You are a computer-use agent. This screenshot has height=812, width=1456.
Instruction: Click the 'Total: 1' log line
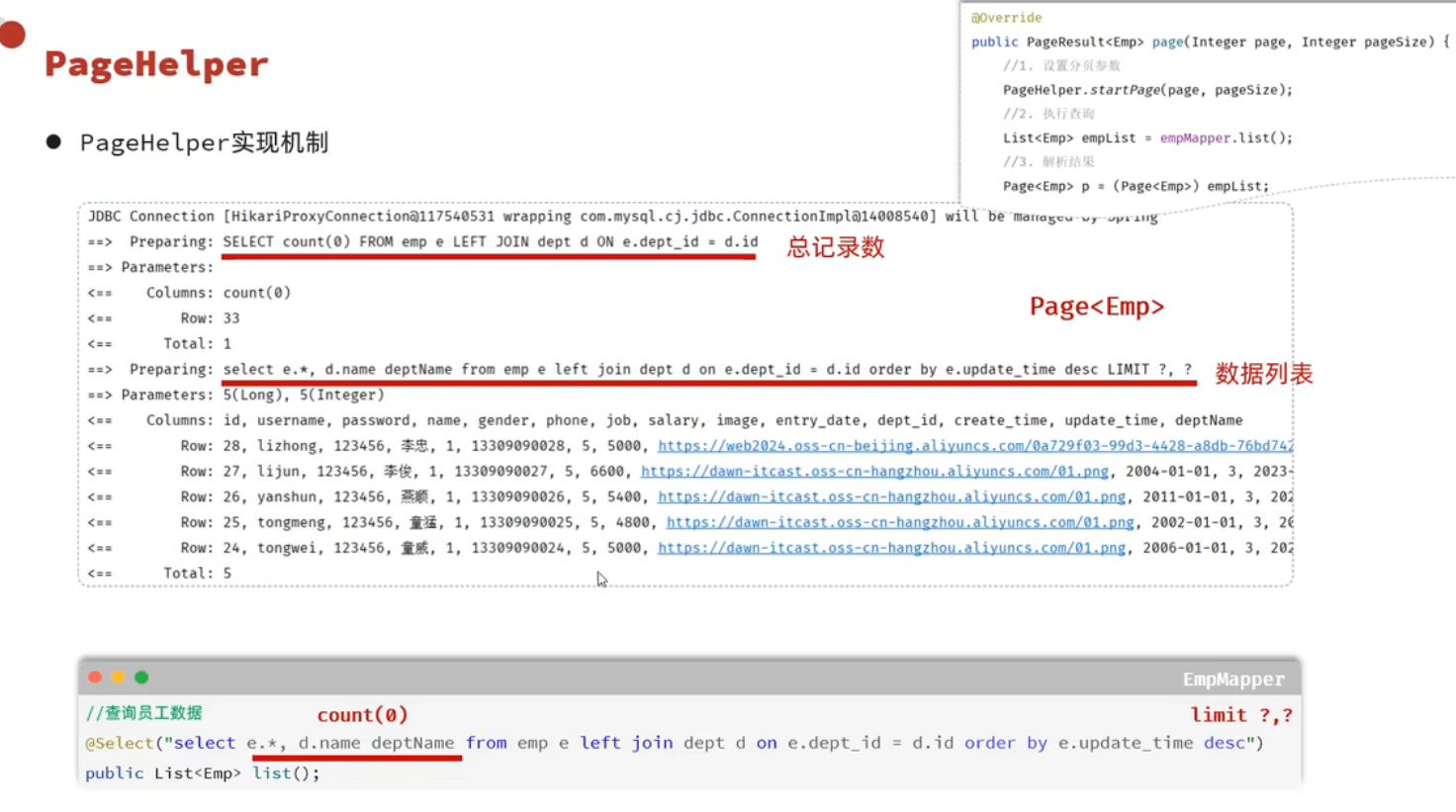159,344
